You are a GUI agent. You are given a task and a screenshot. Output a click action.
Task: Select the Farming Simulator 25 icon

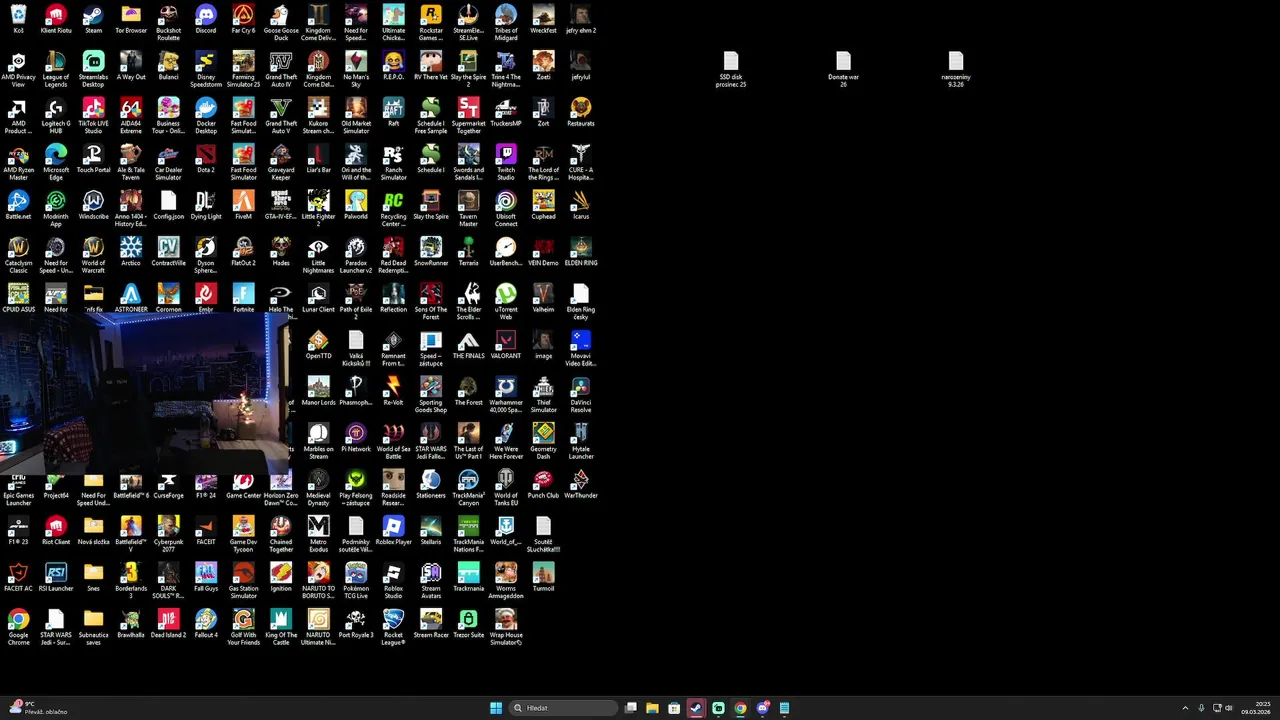tap(243, 69)
